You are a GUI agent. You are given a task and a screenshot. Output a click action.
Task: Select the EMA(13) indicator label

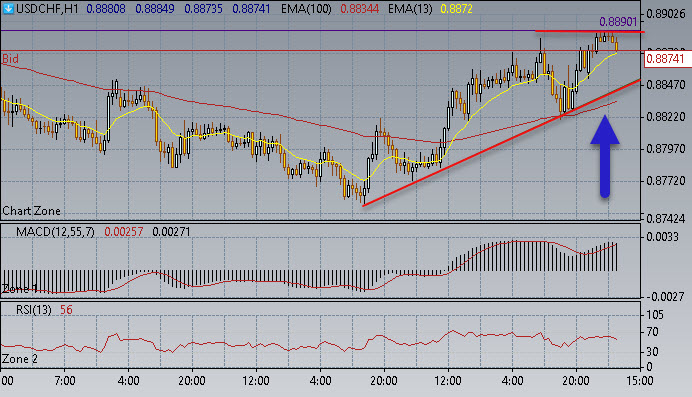[x=410, y=9]
